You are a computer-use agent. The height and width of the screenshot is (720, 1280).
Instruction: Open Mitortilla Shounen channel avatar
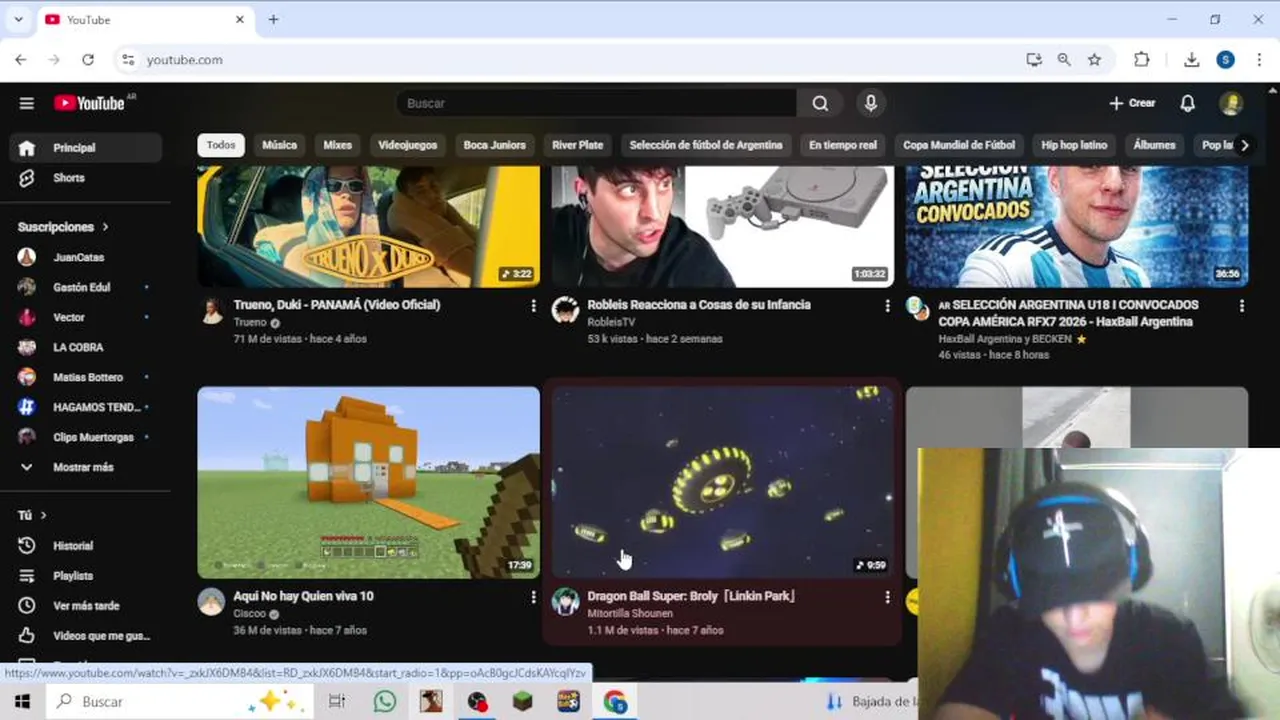566,601
